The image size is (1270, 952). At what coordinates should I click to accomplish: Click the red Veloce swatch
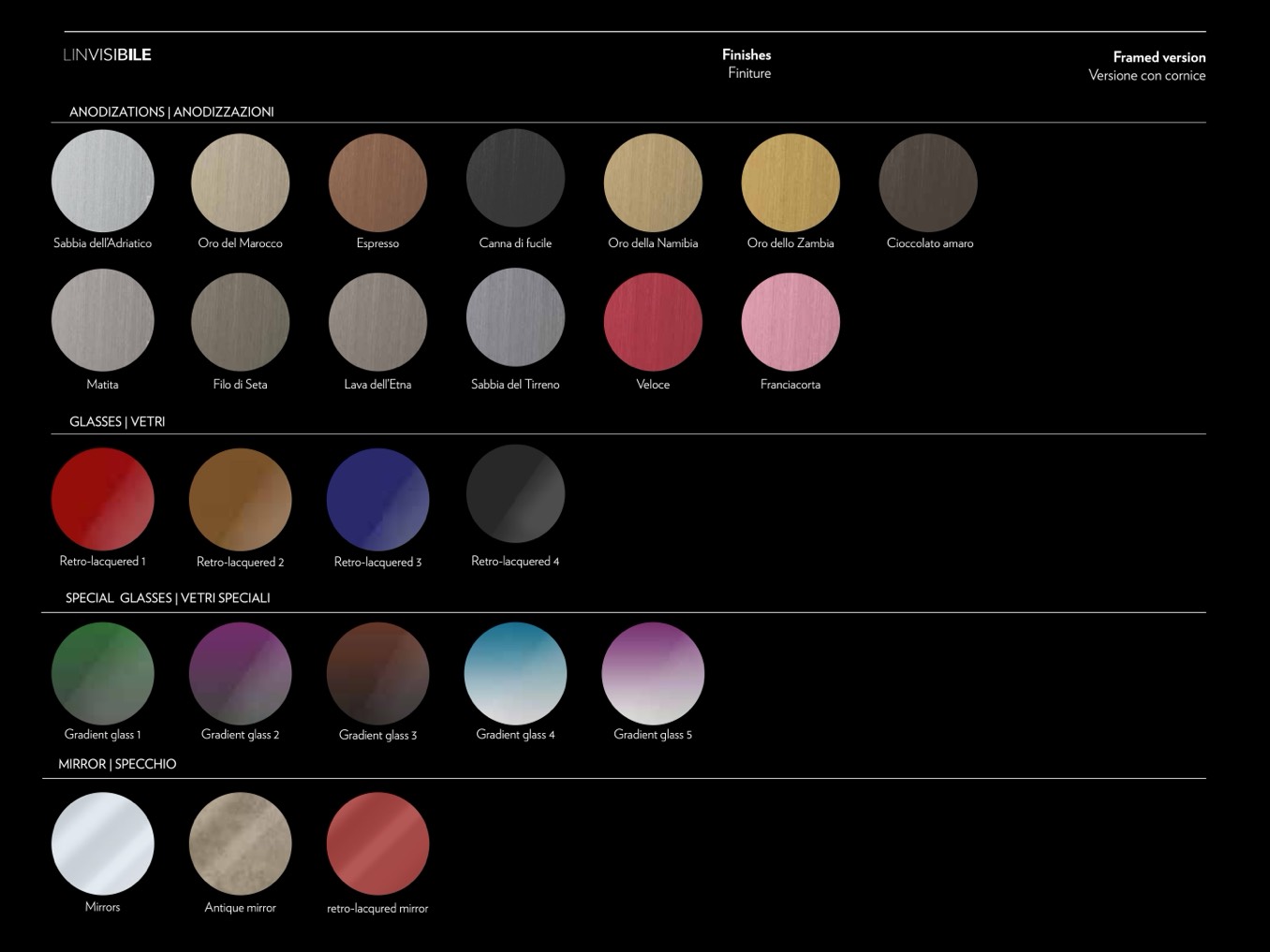pos(653,322)
